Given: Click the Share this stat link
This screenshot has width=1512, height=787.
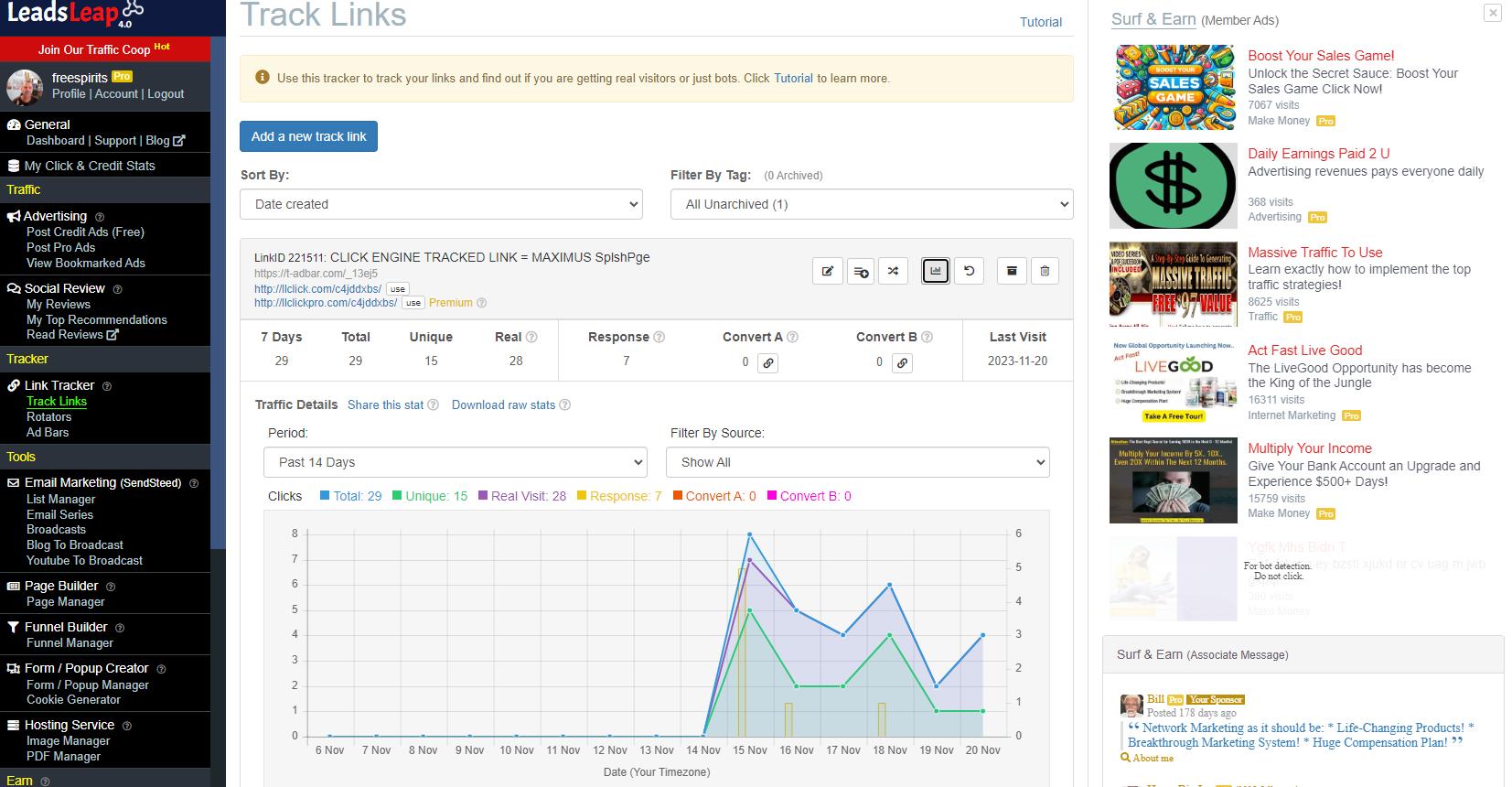Looking at the screenshot, I should click(385, 404).
